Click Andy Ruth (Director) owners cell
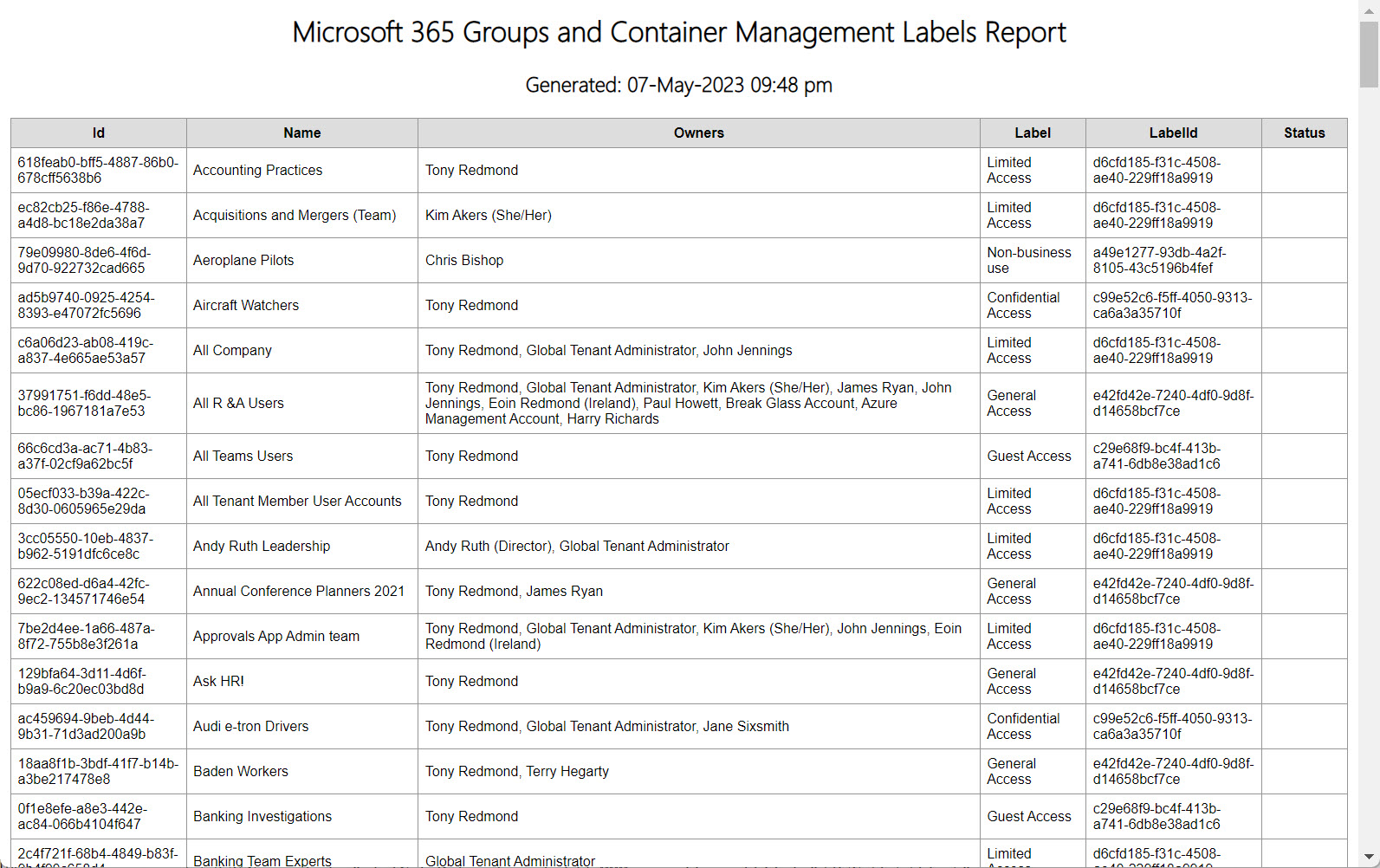Screen dimensions: 1380x868 tap(698, 546)
